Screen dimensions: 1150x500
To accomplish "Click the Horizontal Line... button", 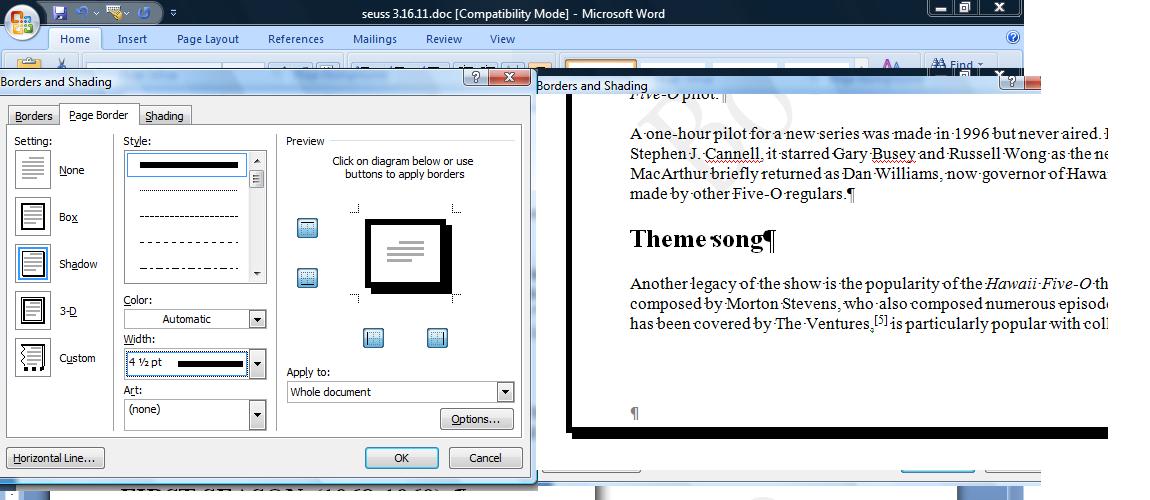I will pyautogui.click(x=55, y=458).
